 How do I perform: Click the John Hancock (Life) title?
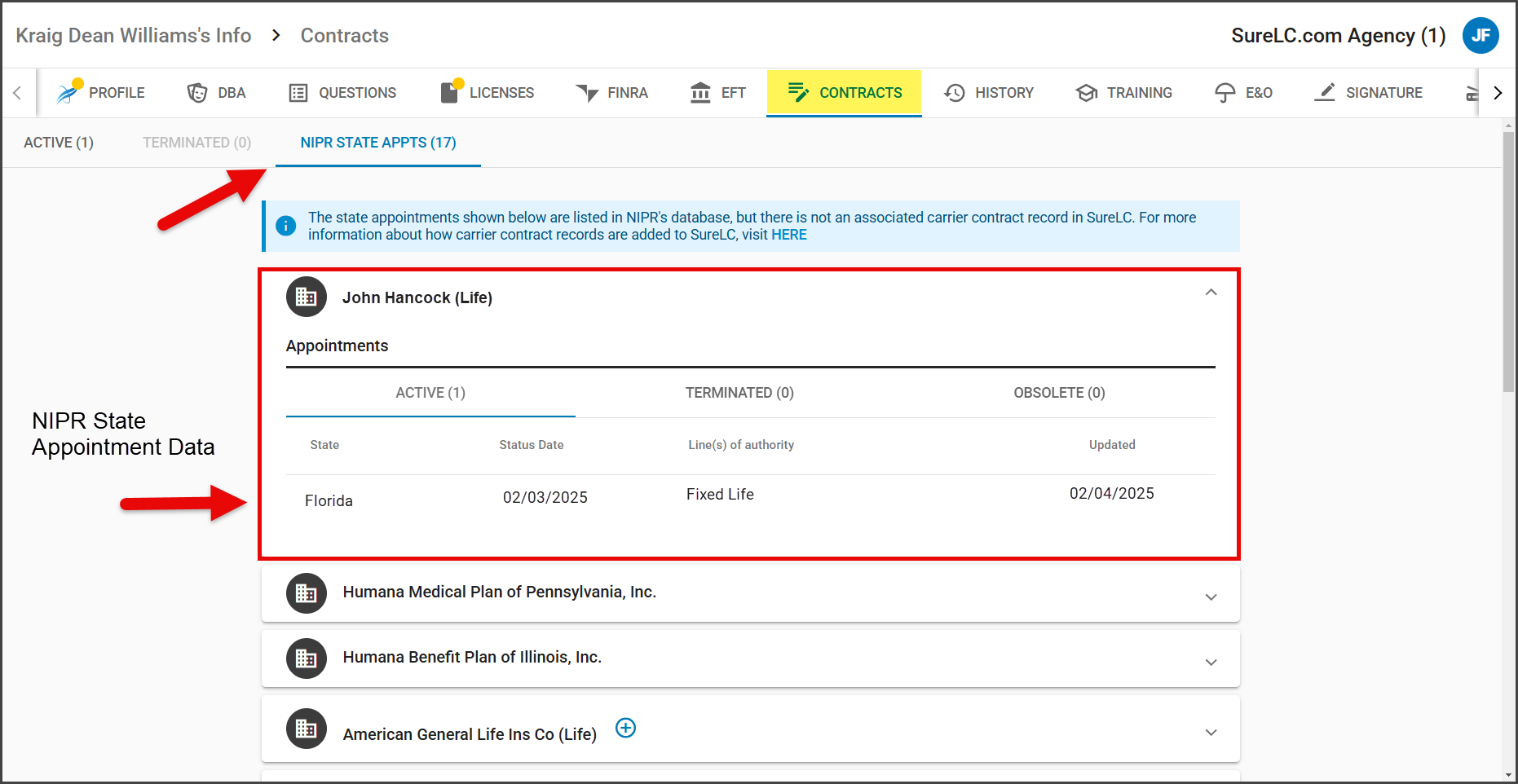417,297
